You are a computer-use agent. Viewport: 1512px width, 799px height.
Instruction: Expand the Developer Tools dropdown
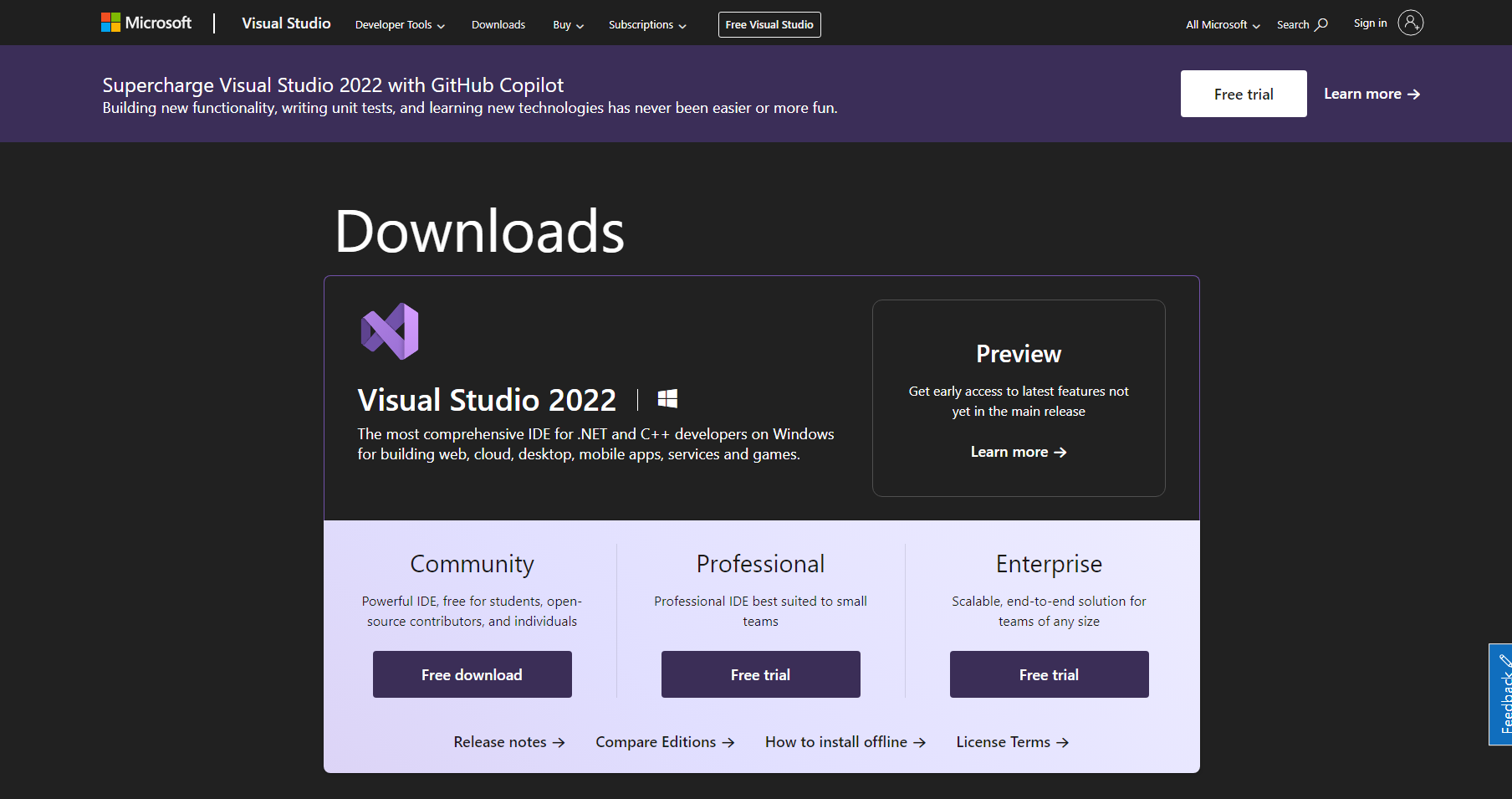399,24
